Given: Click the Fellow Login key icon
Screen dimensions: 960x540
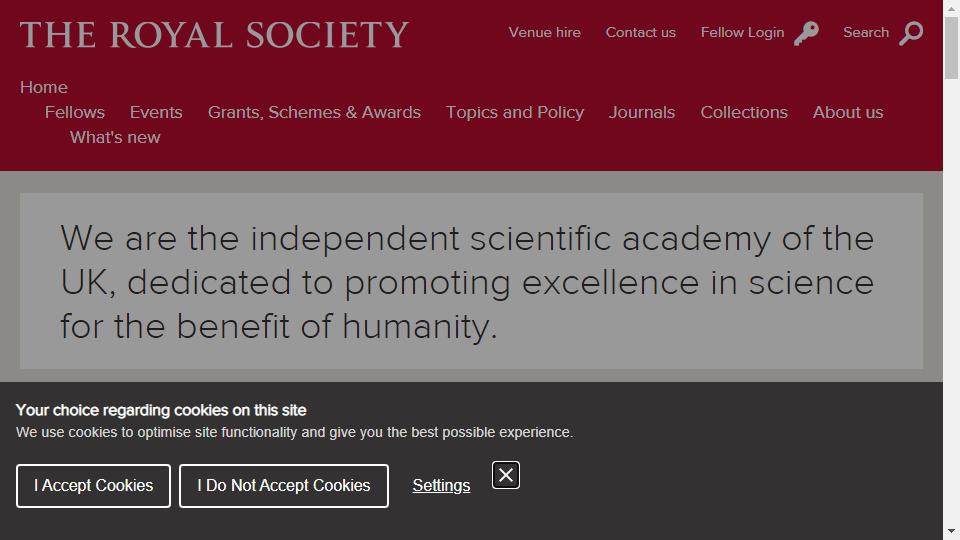Looking at the screenshot, I should 806,33.
